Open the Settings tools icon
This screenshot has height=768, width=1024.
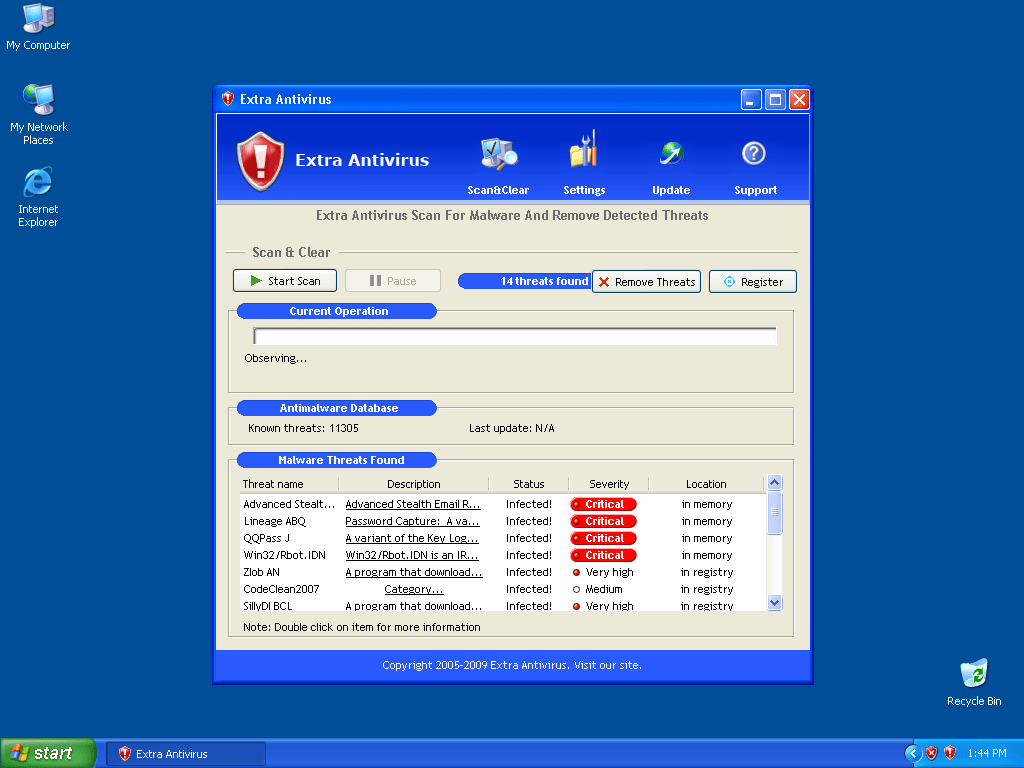click(x=584, y=153)
